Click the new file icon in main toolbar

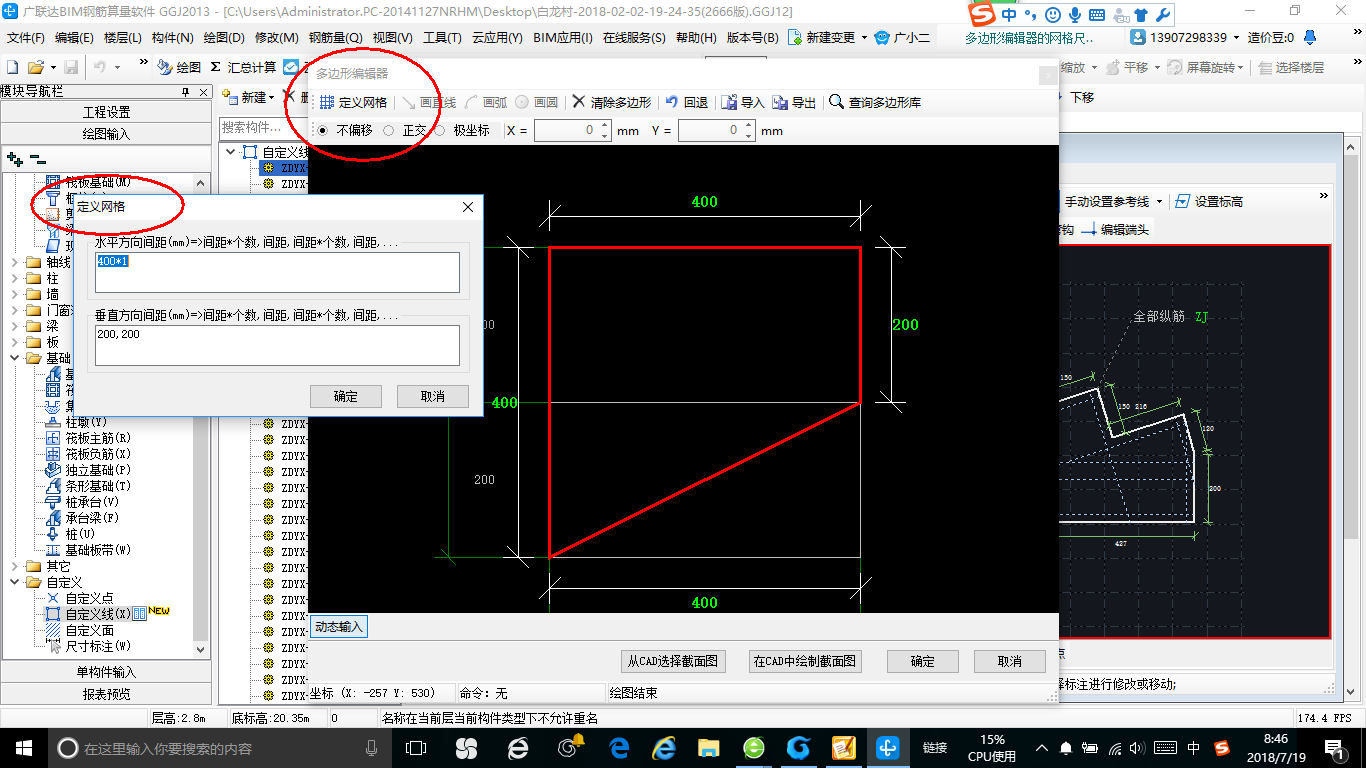pos(12,67)
